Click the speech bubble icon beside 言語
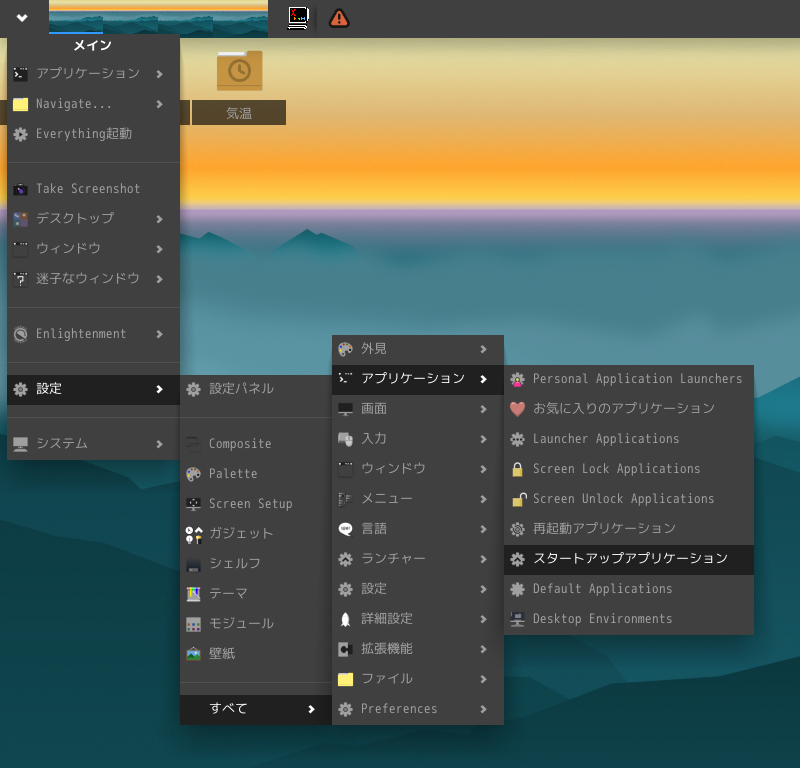The height and width of the screenshot is (768, 800). [345, 529]
